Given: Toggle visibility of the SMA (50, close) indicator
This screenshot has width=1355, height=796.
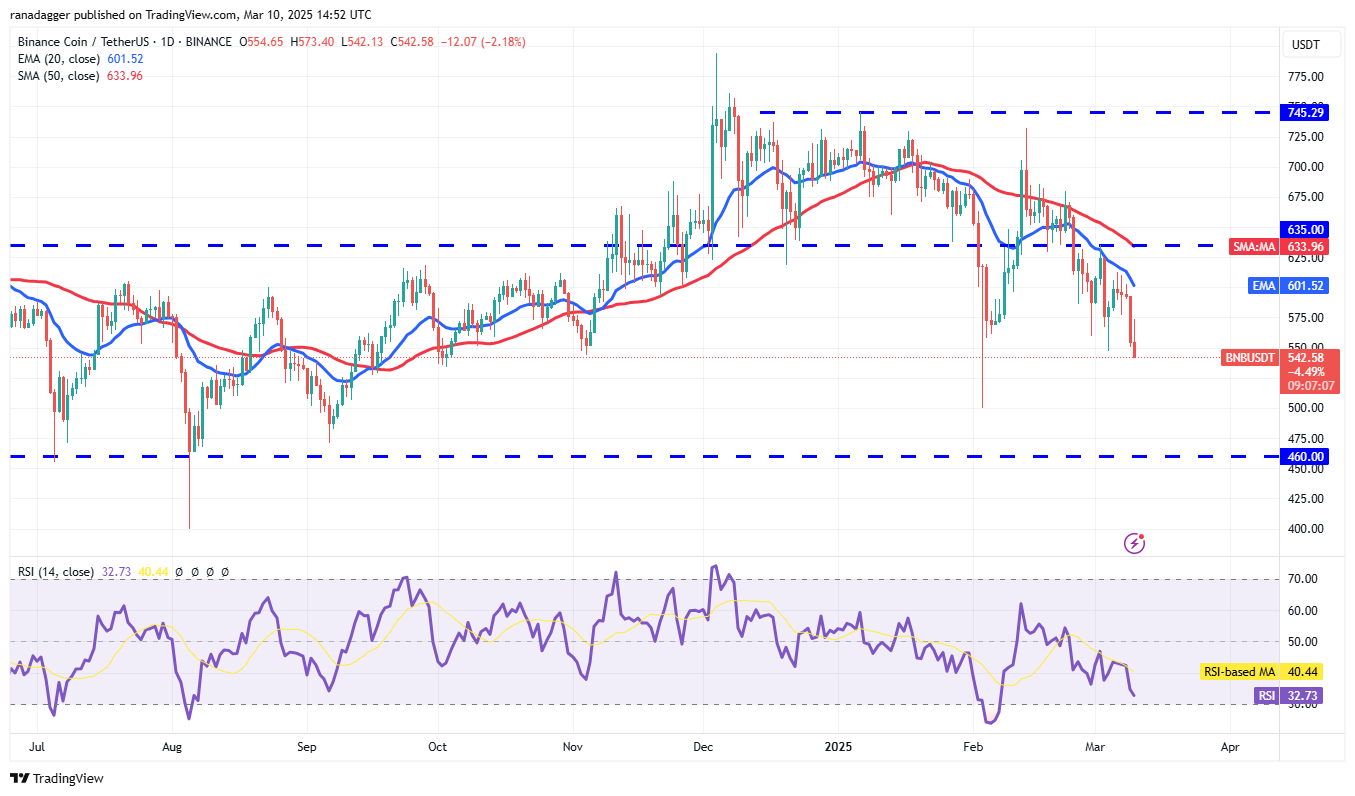Looking at the screenshot, I should click(x=57, y=75).
